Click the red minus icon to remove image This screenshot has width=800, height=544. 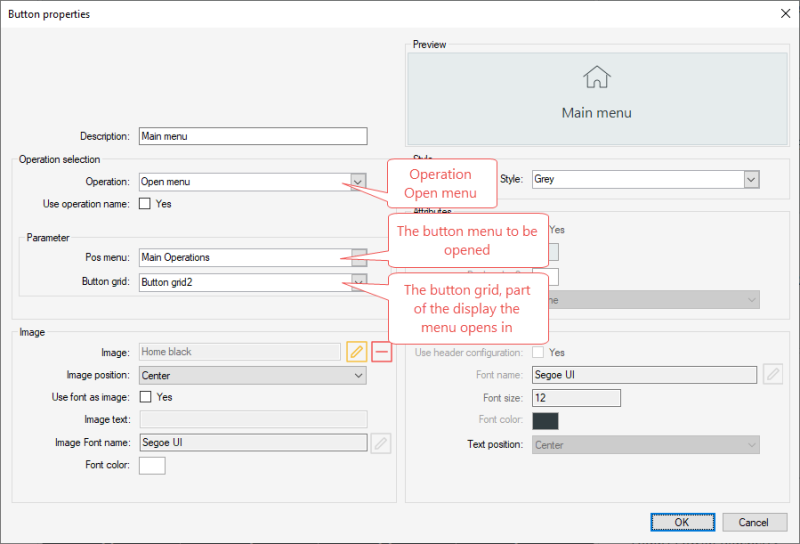[x=381, y=352]
